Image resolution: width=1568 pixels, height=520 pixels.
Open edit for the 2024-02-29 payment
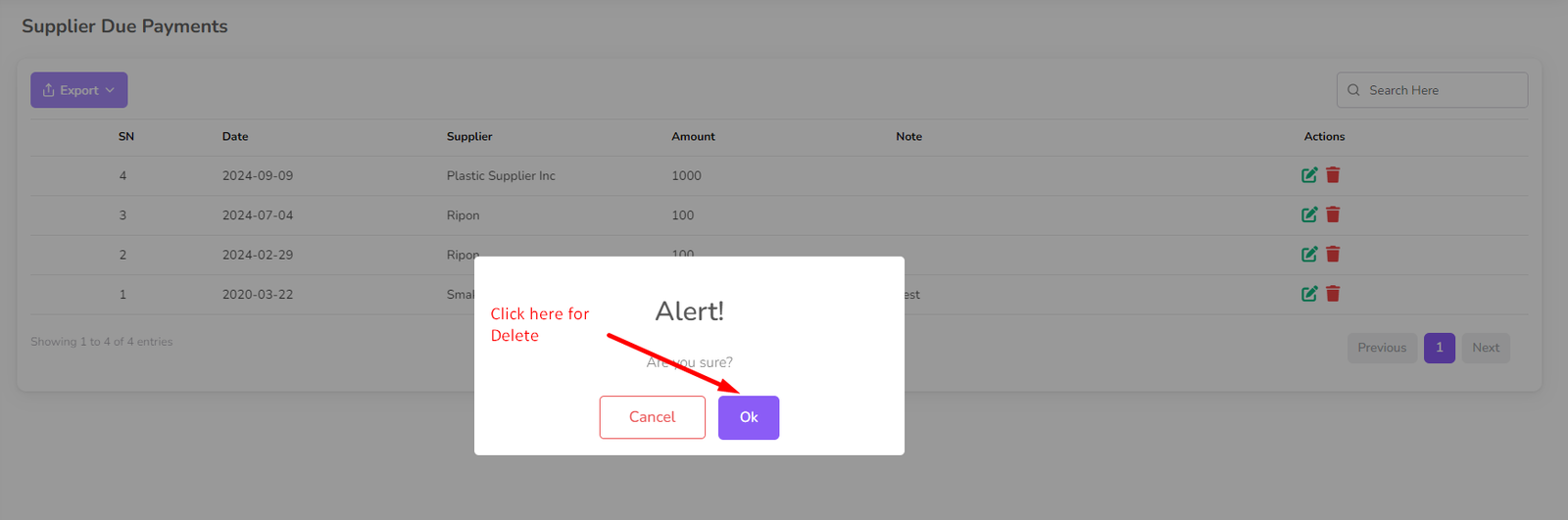(x=1308, y=254)
